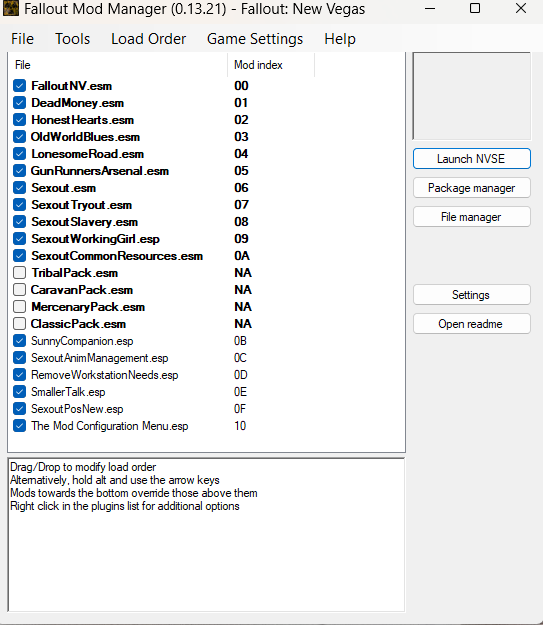Toggle the Sexout.esm checkbox
Screen dimensions: 543x625
coord(20,188)
